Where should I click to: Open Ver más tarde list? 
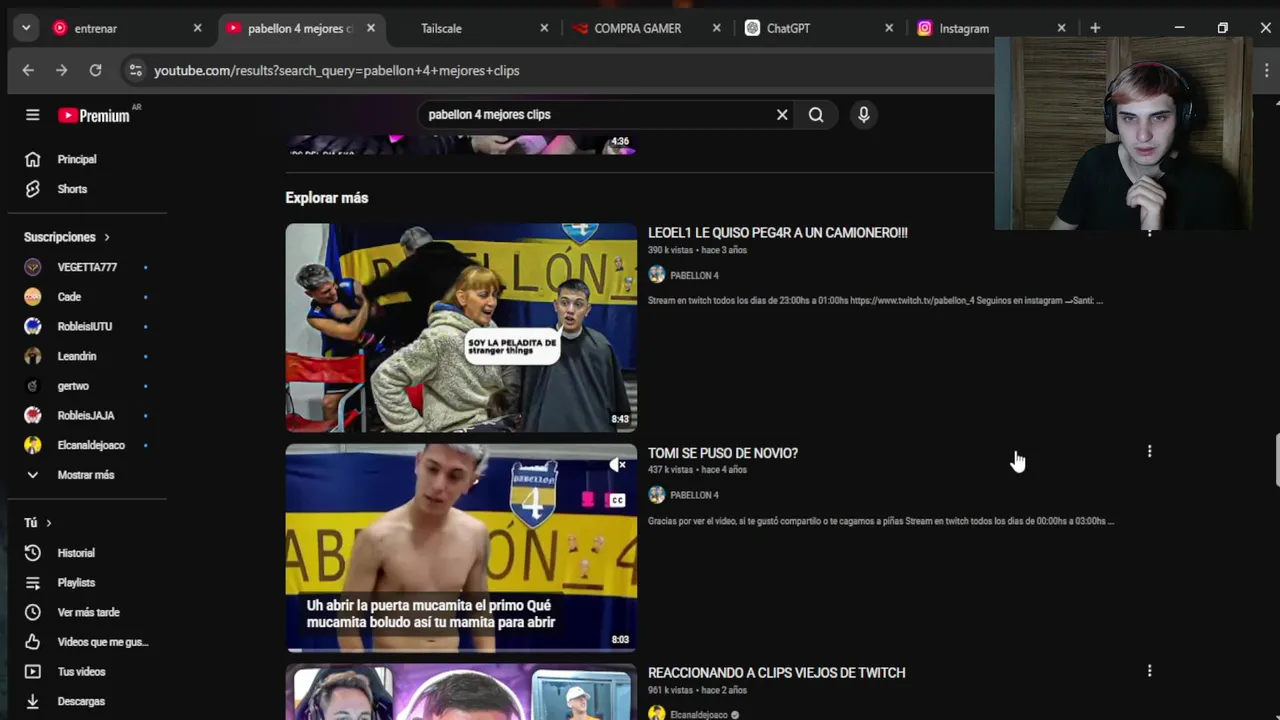coord(87,612)
